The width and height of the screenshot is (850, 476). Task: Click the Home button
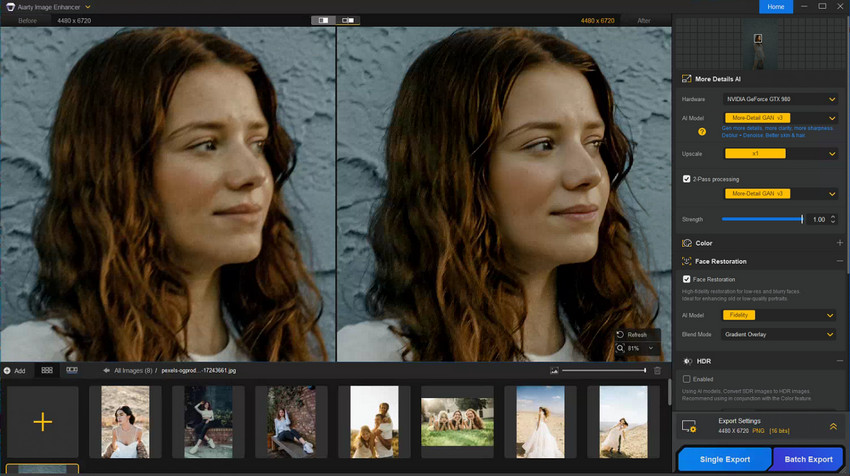point(776,7)
